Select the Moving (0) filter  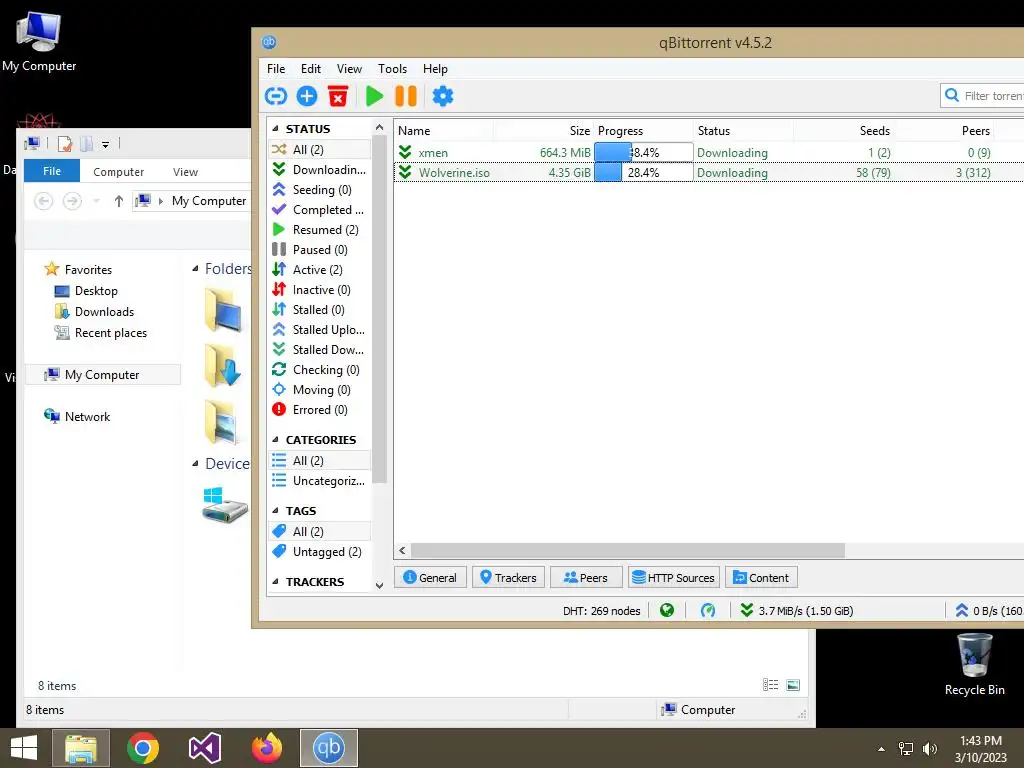tap(319, 390)
